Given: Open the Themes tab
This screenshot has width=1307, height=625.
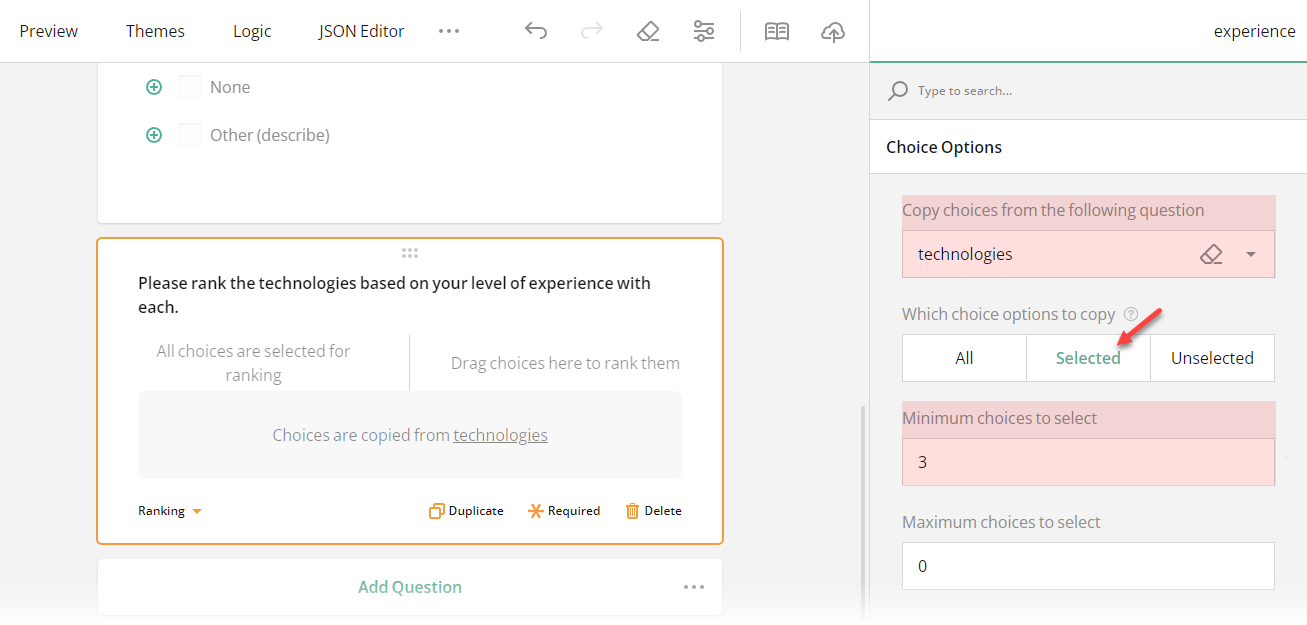Looking at the screenshot, I should click(155, 31).
